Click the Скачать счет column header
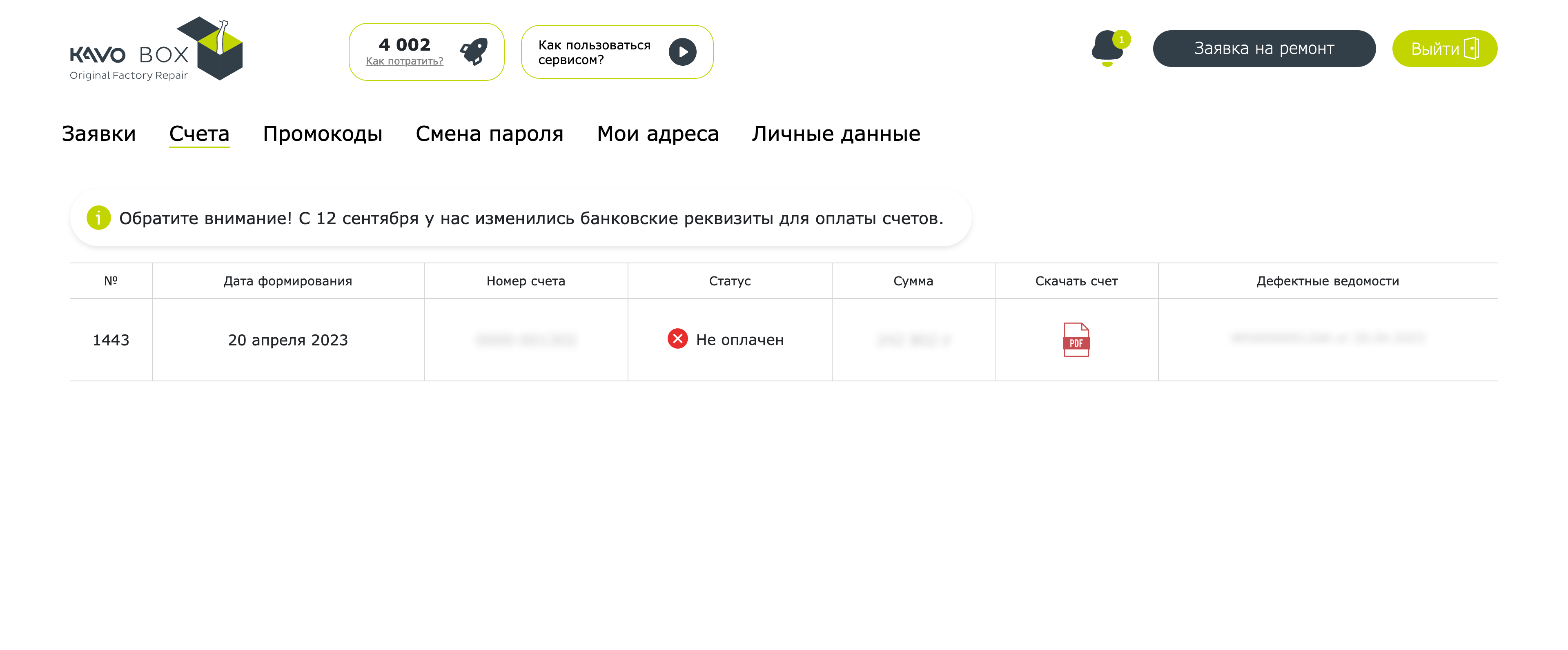 1076,281
